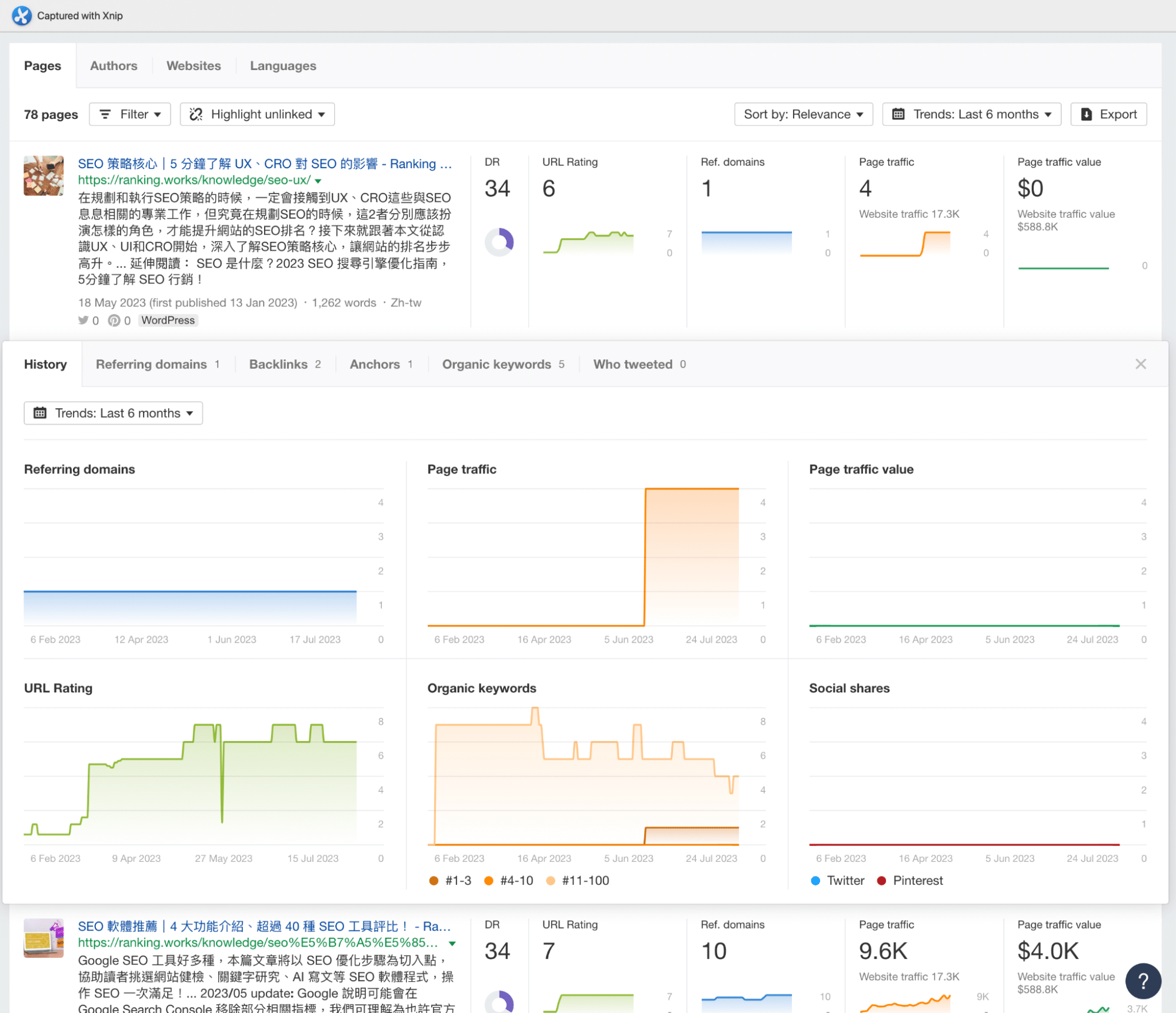Click the DR donut chart icon

tap(499, 242)
